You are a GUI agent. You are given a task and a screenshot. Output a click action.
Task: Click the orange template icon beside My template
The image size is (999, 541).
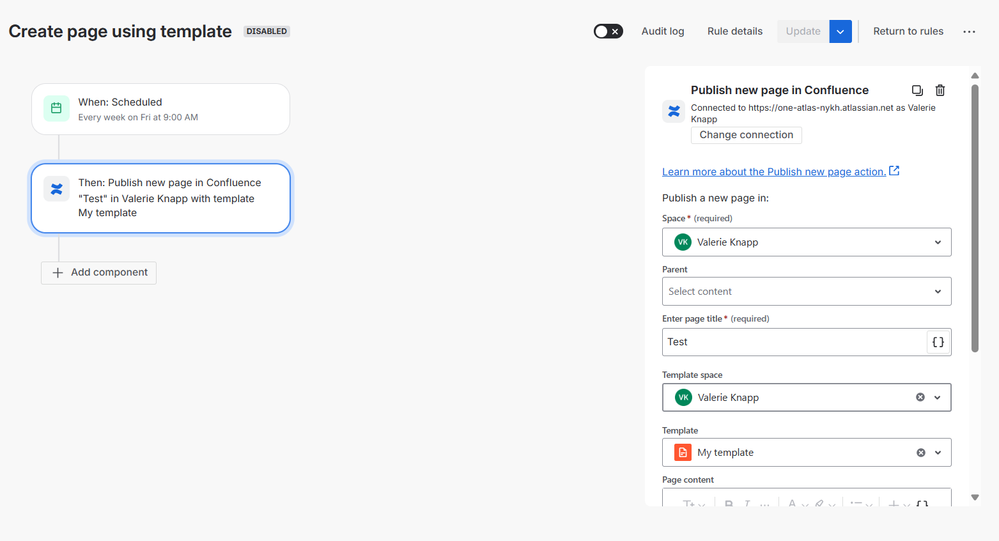click(x=682, y=452)
